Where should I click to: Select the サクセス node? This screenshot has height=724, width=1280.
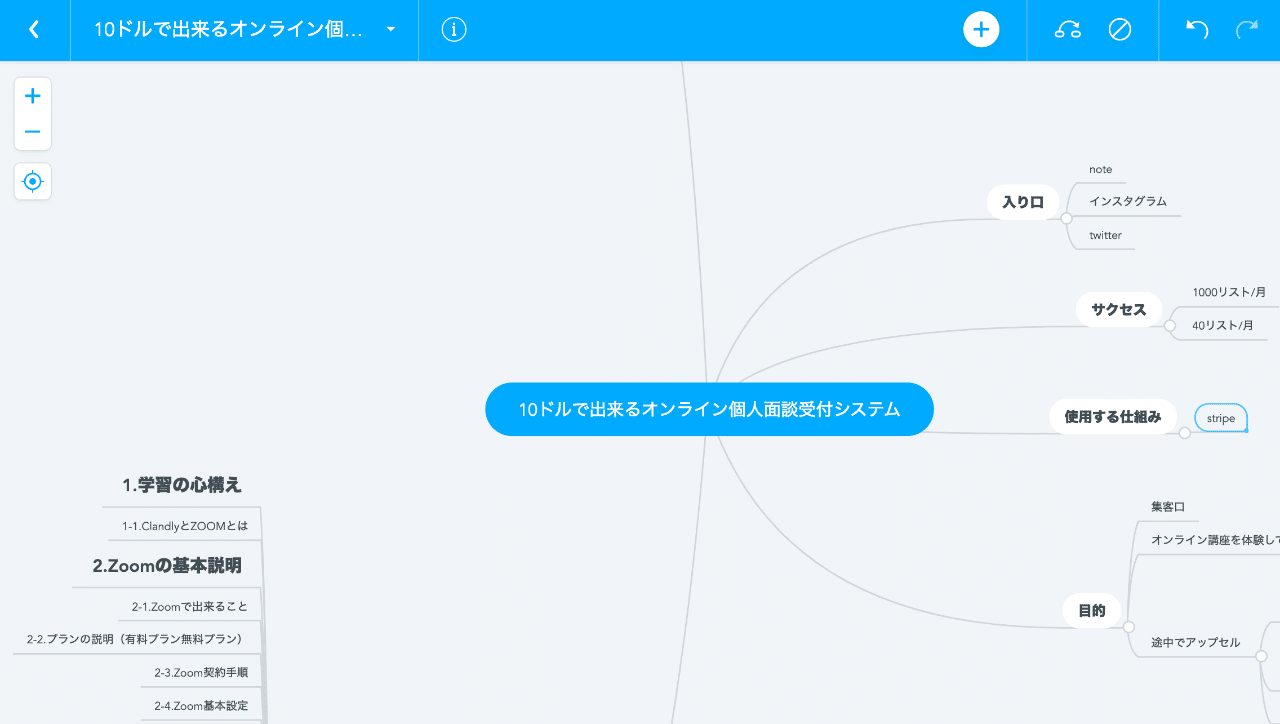[x=1119, y=309]
